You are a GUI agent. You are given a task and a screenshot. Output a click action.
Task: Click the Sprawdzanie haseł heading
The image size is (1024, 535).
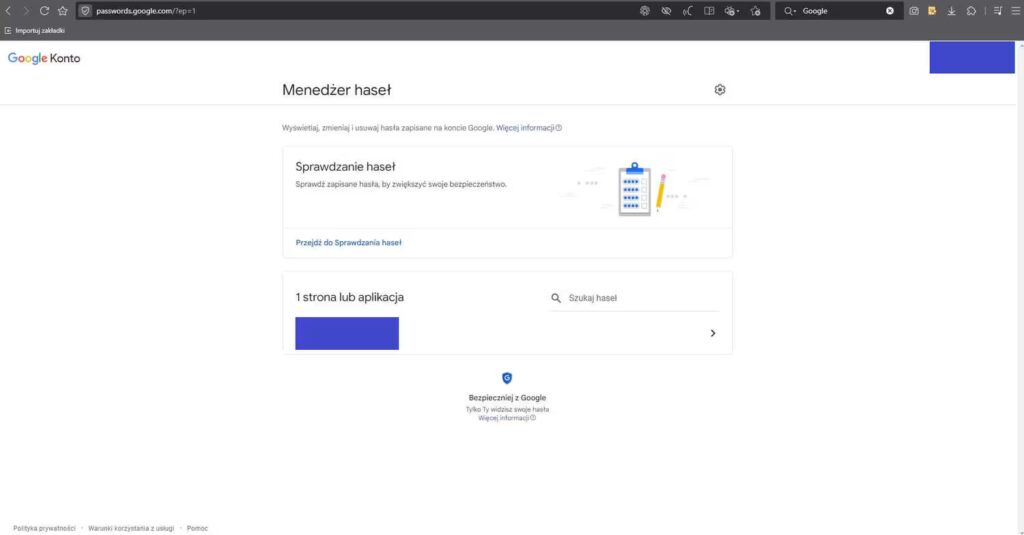[x=345, y=167]
